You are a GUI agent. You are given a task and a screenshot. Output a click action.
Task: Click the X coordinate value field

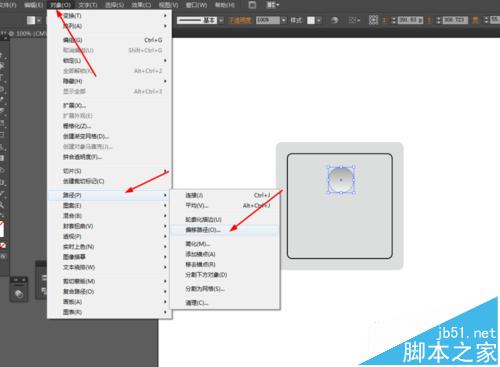(x=410, y=20)
